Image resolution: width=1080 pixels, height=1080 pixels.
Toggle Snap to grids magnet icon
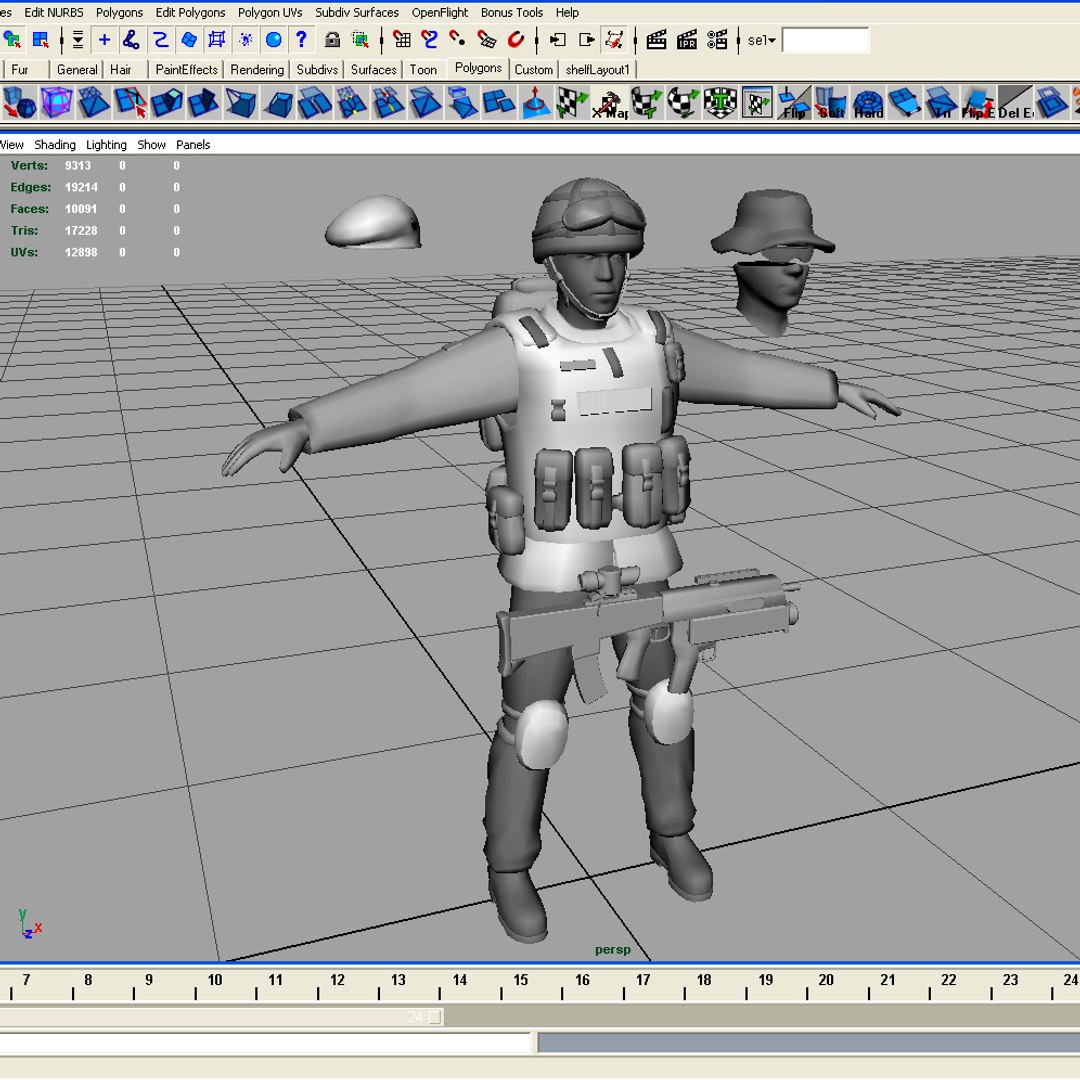pyautogui.click(x=402, y=40)
